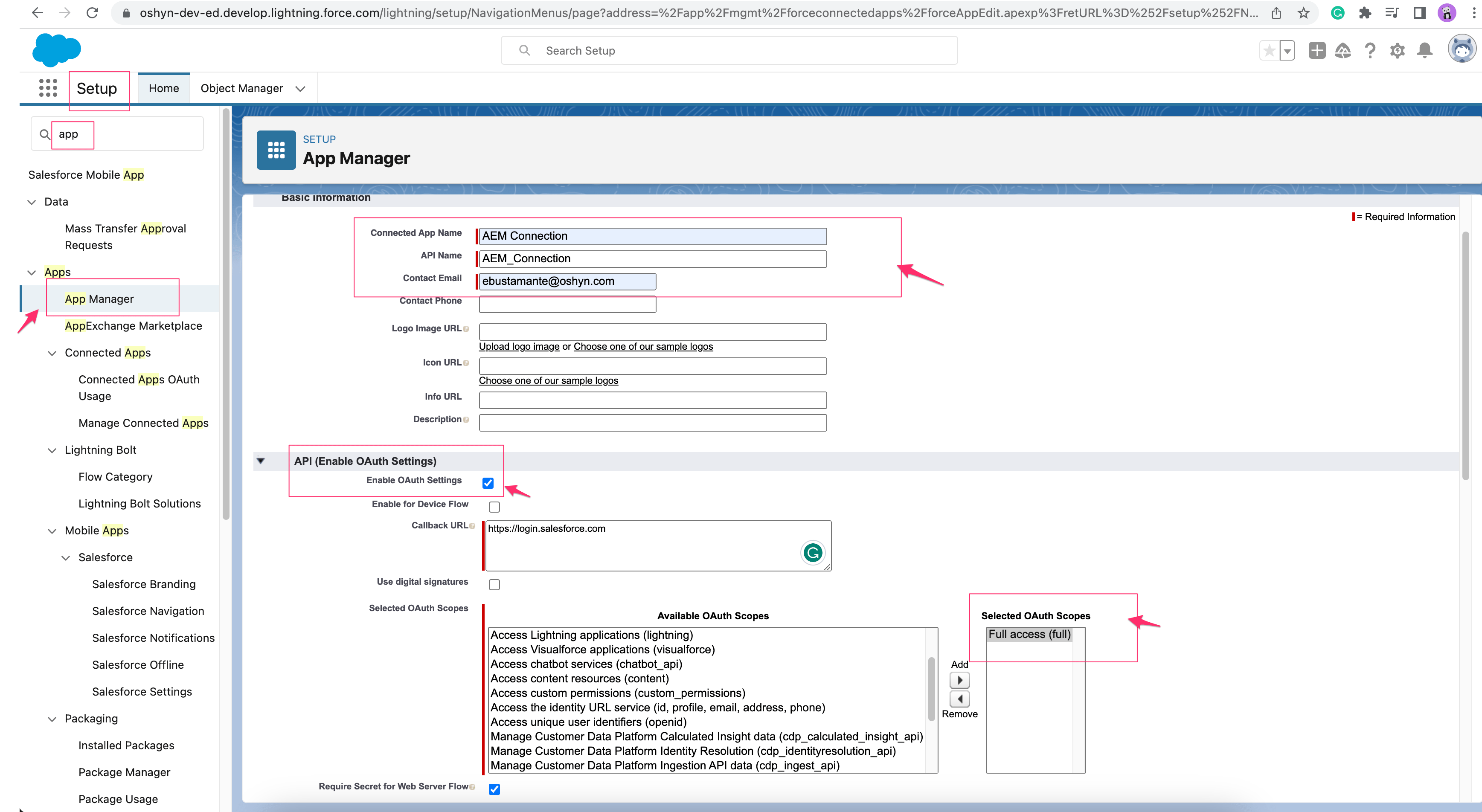Click the Add arrow for OAuth scopes

(959, 680)
